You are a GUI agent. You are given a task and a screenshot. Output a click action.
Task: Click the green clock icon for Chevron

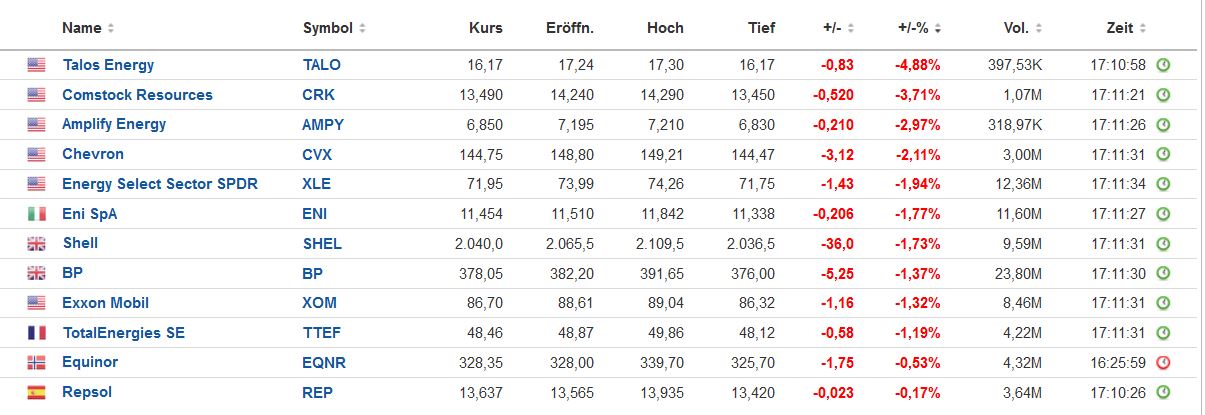[1163, 154]
